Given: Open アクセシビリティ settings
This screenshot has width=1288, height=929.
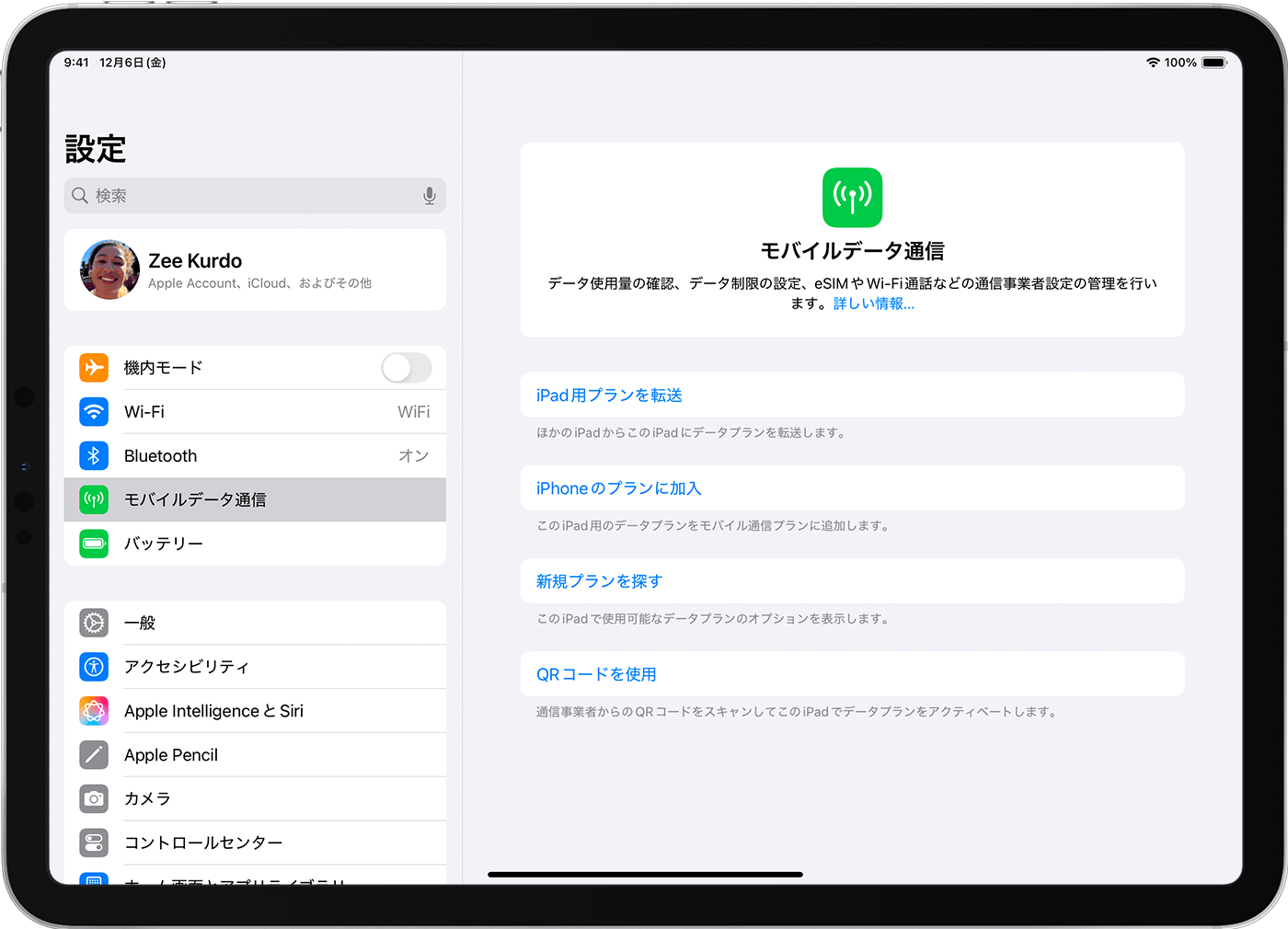Looking at the screenshot, I should coord(255,667).
